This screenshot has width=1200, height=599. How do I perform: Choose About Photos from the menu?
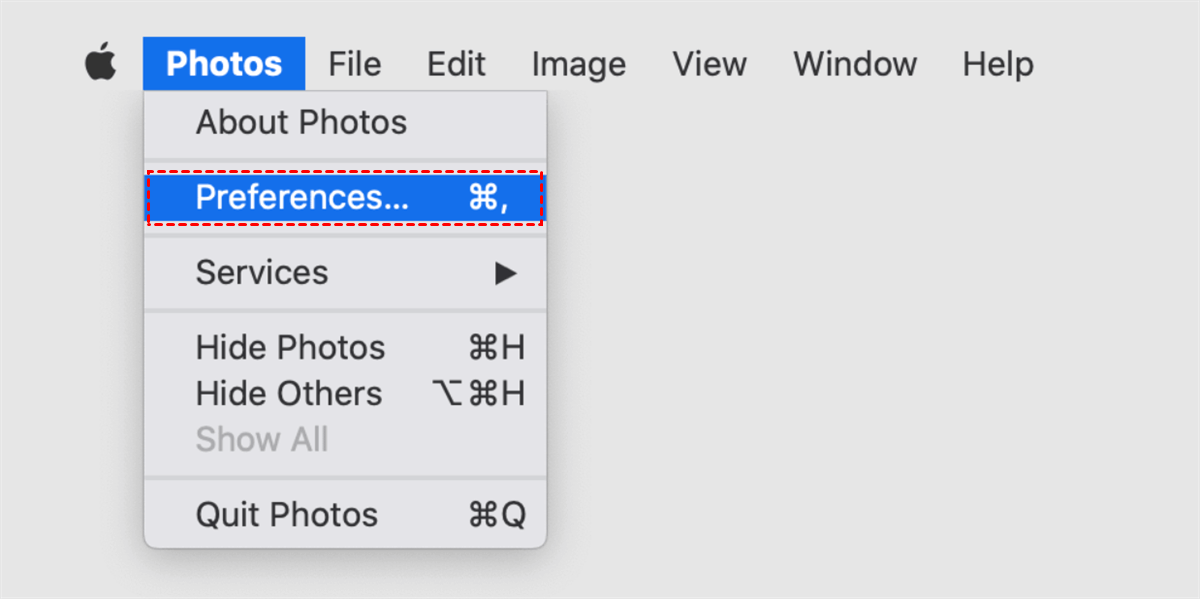(x=301, y=123)
